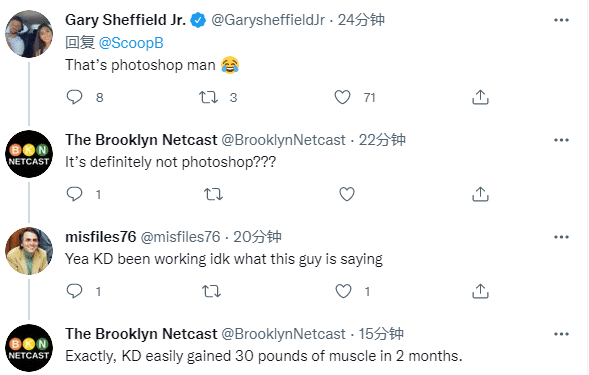Open more options on Gary Sheffield Jr.'s tweet

pos(561,20)
